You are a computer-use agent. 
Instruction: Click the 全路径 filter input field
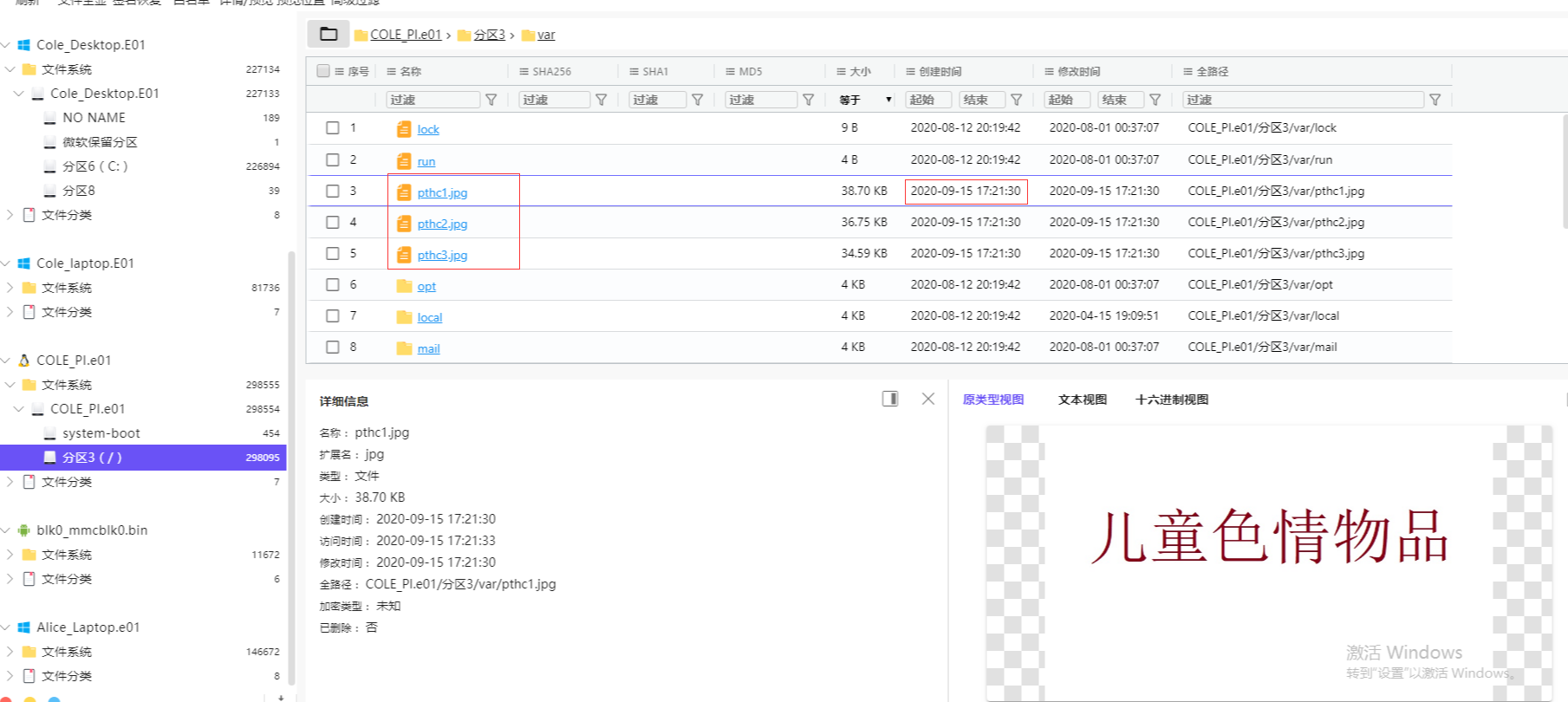(1303, 100)
